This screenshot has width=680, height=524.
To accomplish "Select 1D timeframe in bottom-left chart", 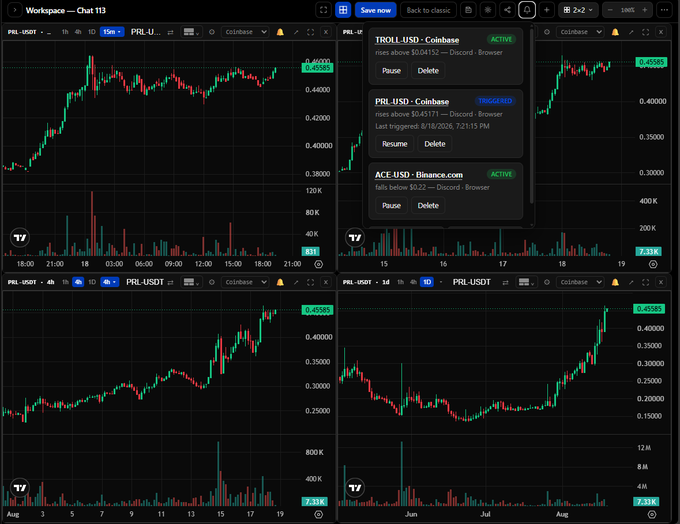I will (x=92, y=282).
